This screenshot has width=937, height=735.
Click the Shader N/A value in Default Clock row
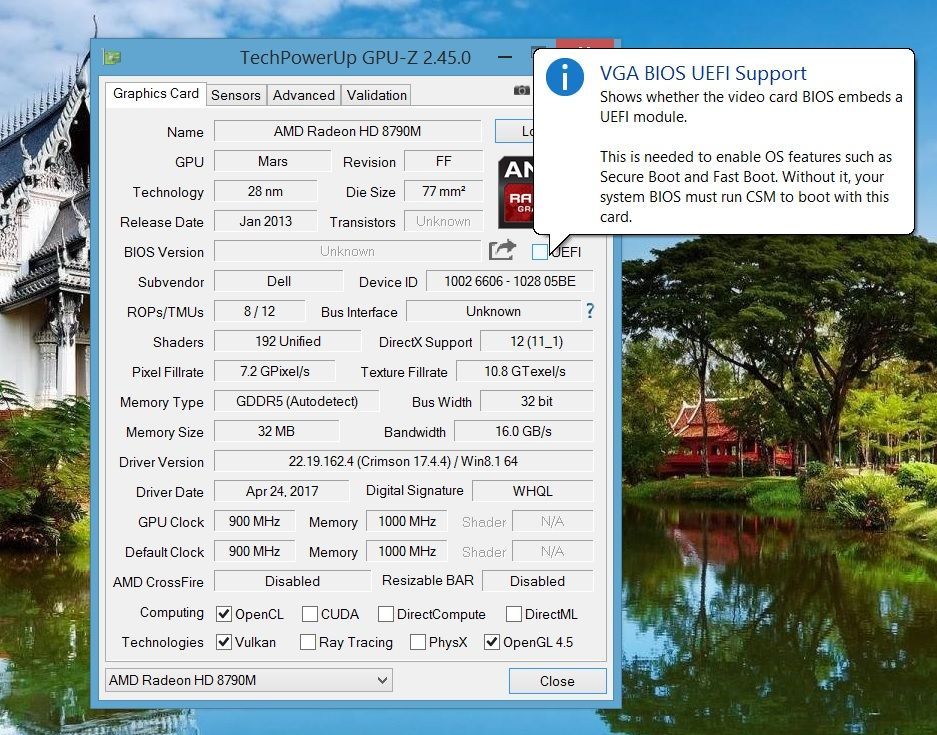coord(553,551)
